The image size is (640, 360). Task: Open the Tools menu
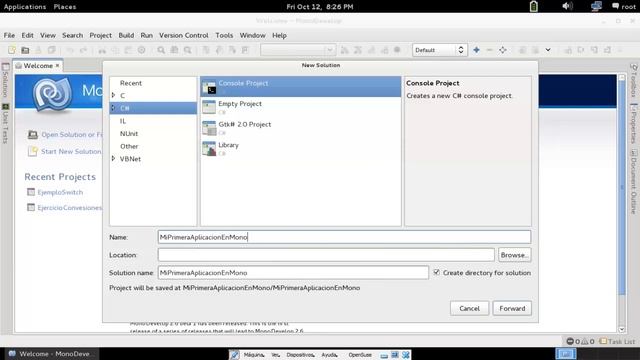point(224,35)
